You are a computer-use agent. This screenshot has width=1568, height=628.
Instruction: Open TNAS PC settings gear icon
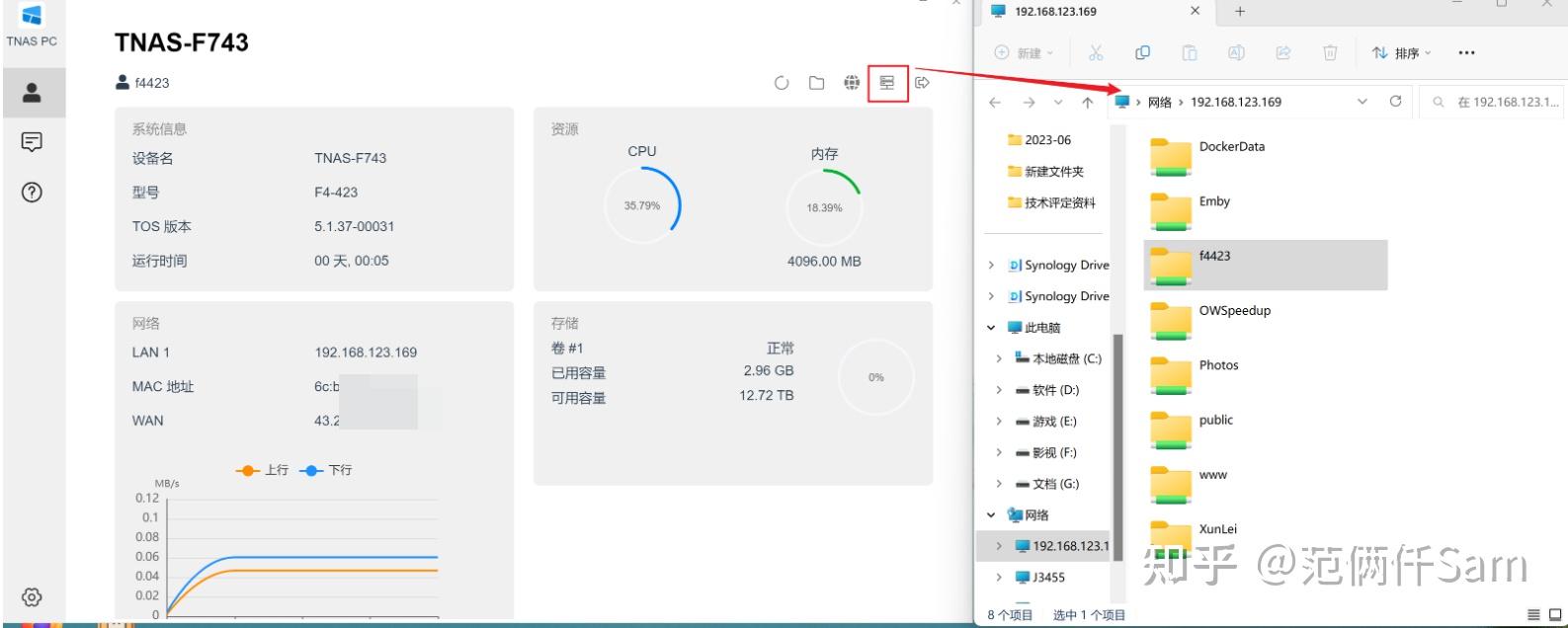point(32,597)
